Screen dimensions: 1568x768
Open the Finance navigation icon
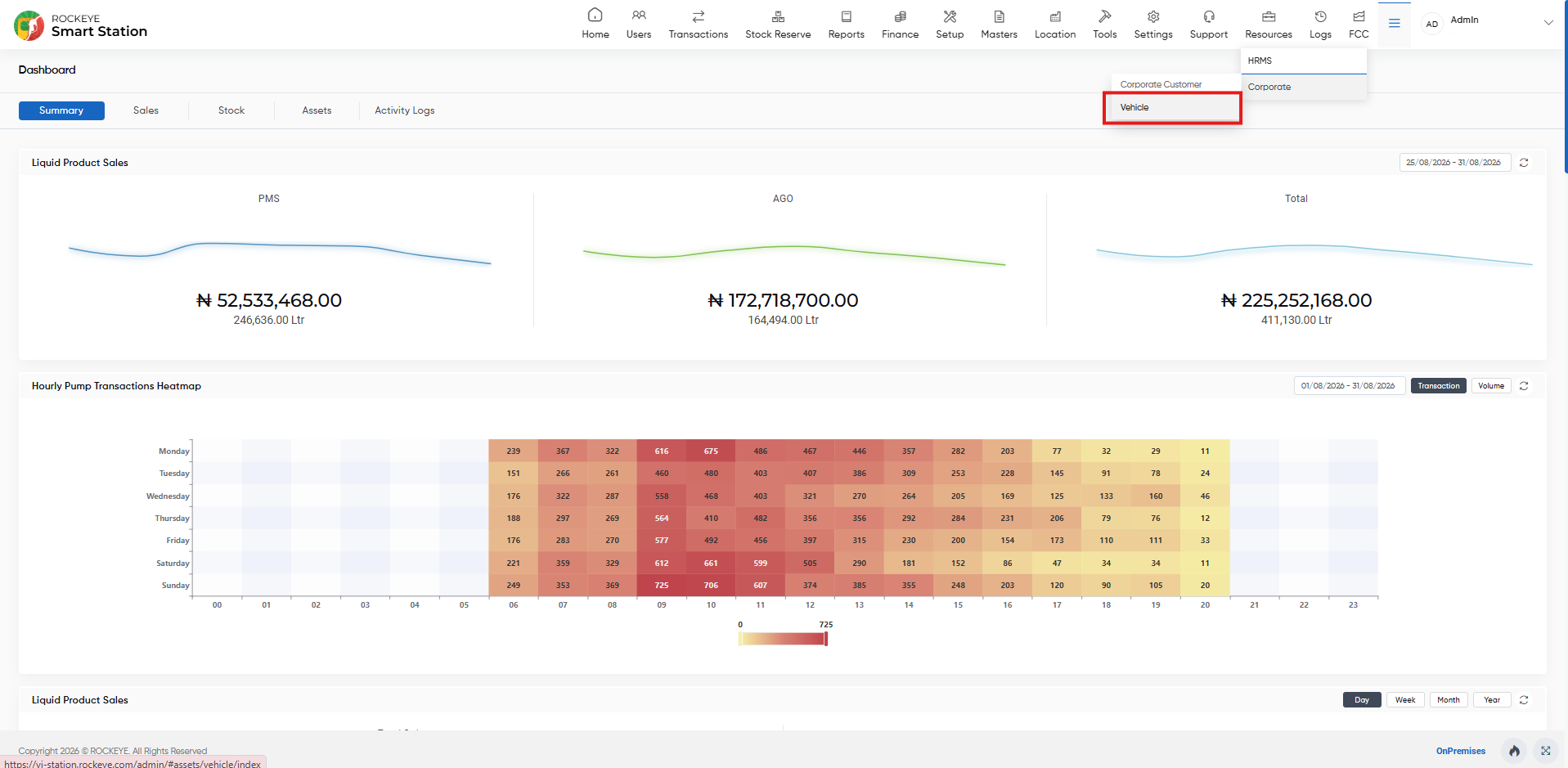[x=900, y=16]
